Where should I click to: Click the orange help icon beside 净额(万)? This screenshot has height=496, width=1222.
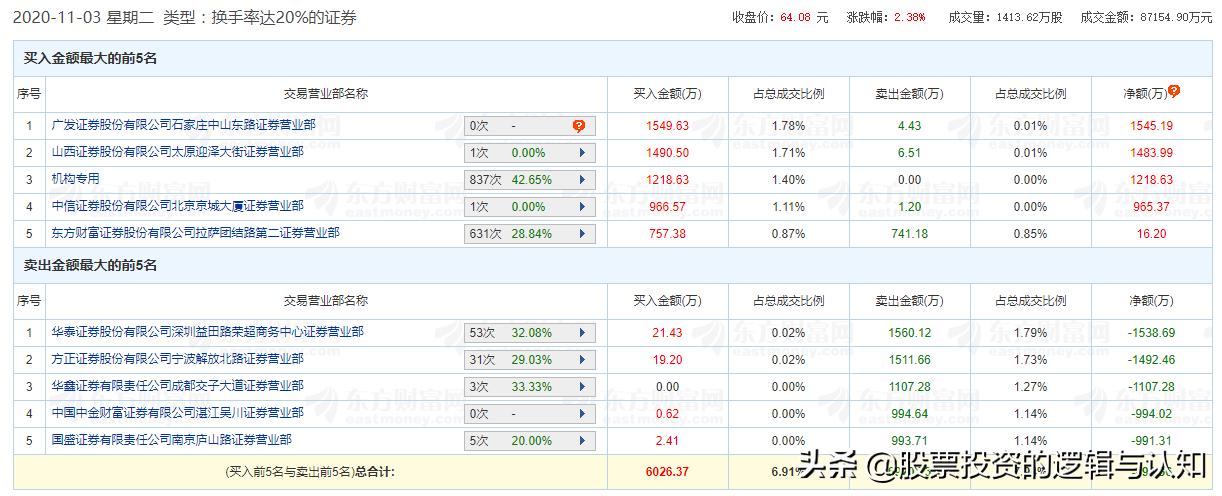pos(1174,91)
